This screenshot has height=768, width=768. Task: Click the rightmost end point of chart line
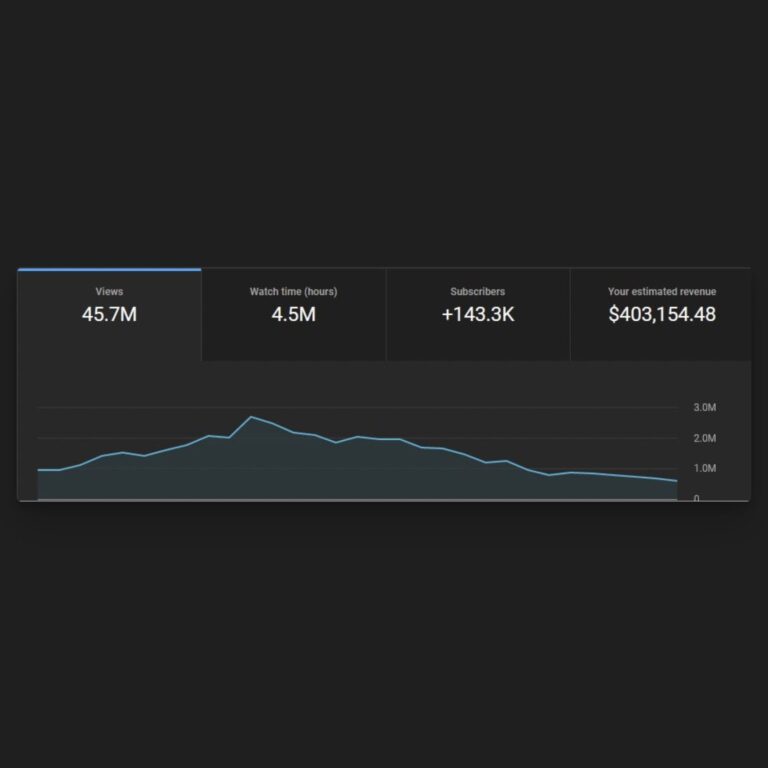click(x=676, y=481)
